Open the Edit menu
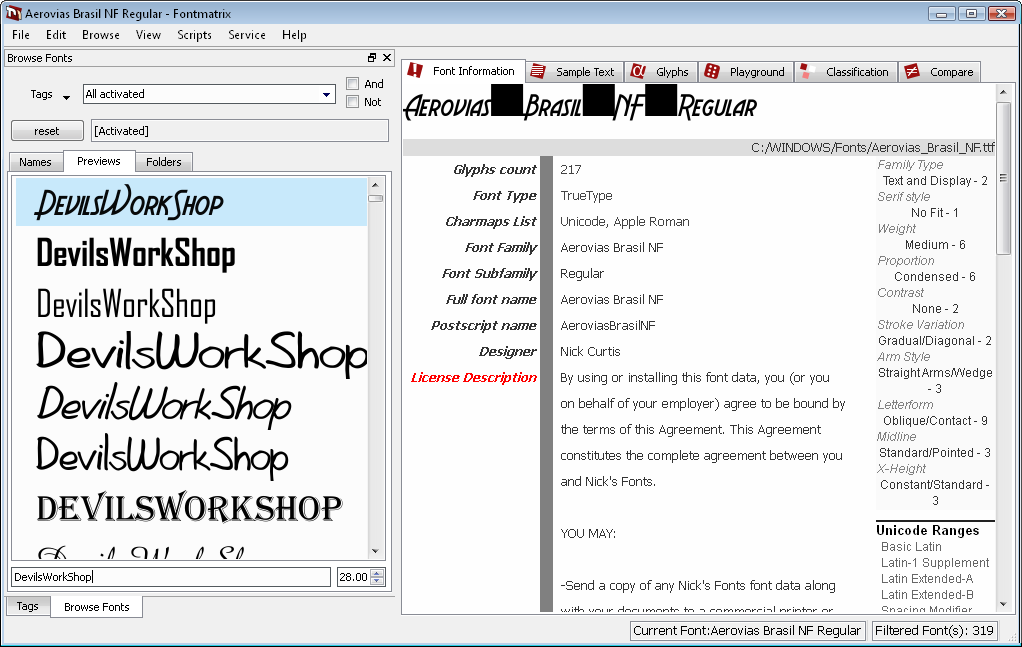The height and width of the screenshot is (647, 1022). point(56,35)
